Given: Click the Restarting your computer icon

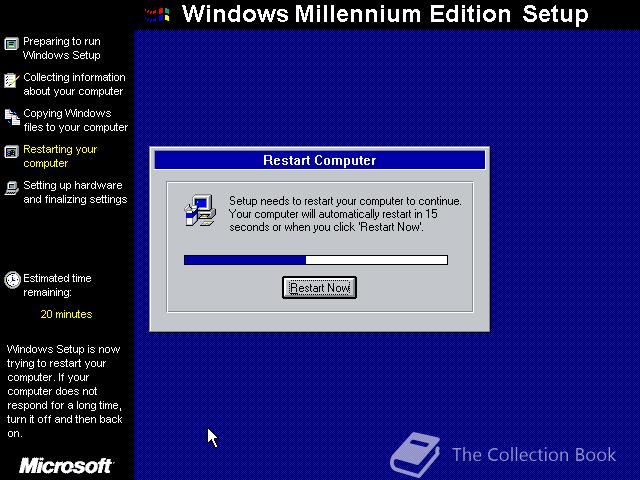Looking at the screenshot, I should tap(11, 152).
